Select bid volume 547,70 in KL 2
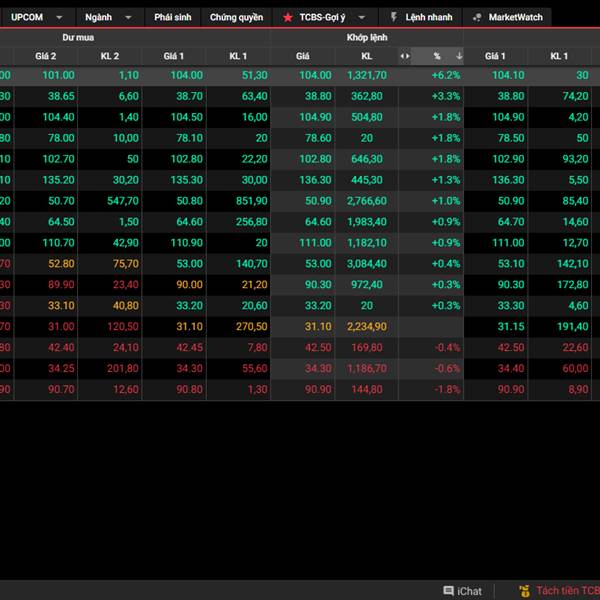Image resolution: width=600 pixels, height=600 pixels. click(x=123, y=201)
